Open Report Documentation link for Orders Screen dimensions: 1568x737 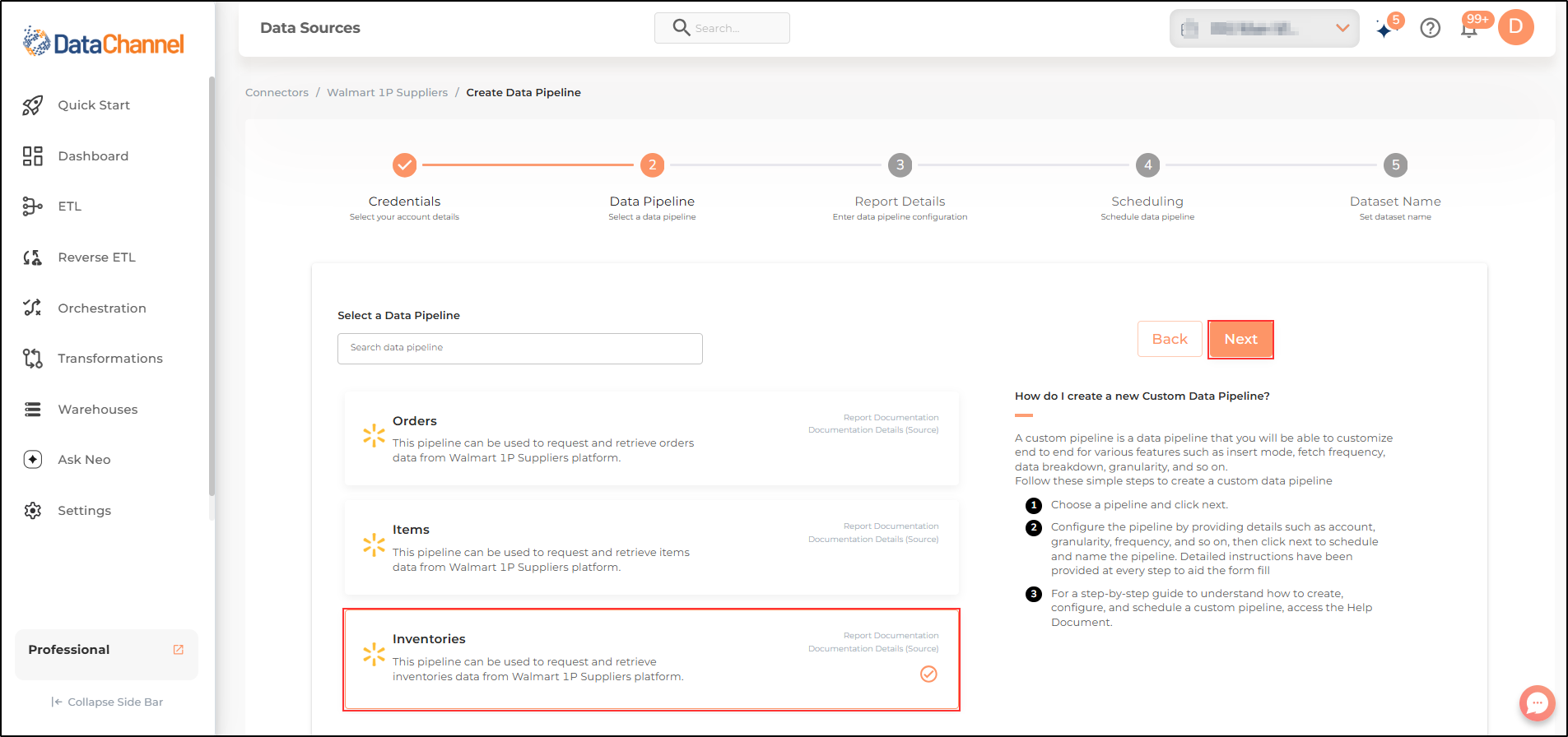891,418
